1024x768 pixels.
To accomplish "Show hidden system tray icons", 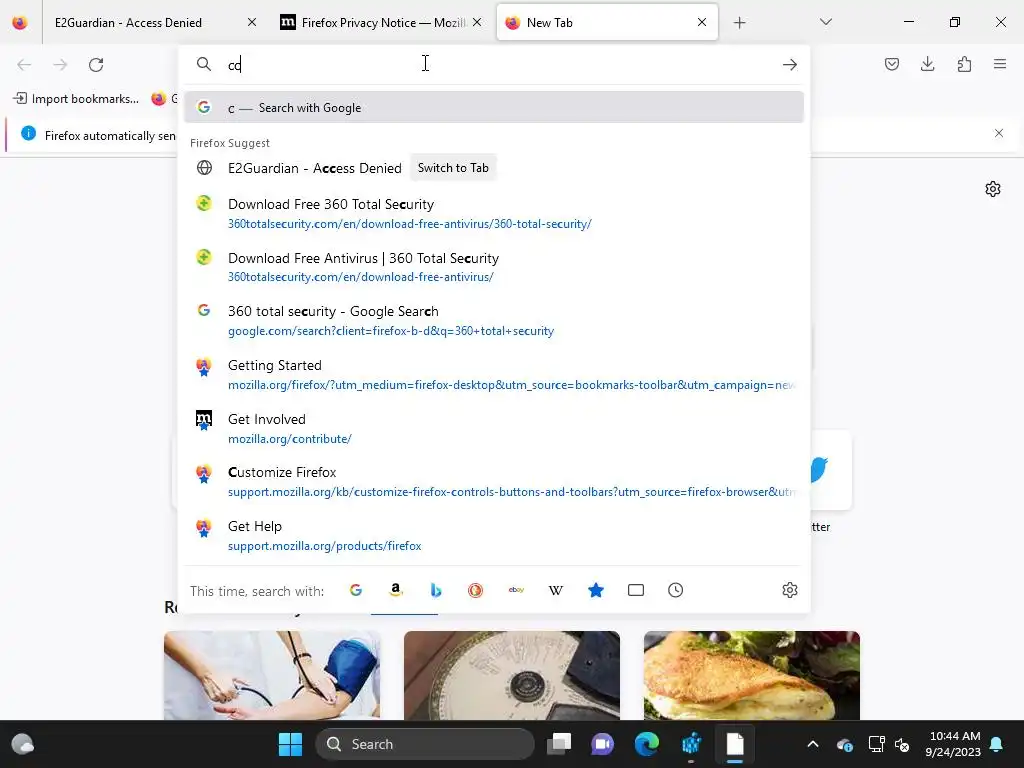I will (x=812, y=744).
